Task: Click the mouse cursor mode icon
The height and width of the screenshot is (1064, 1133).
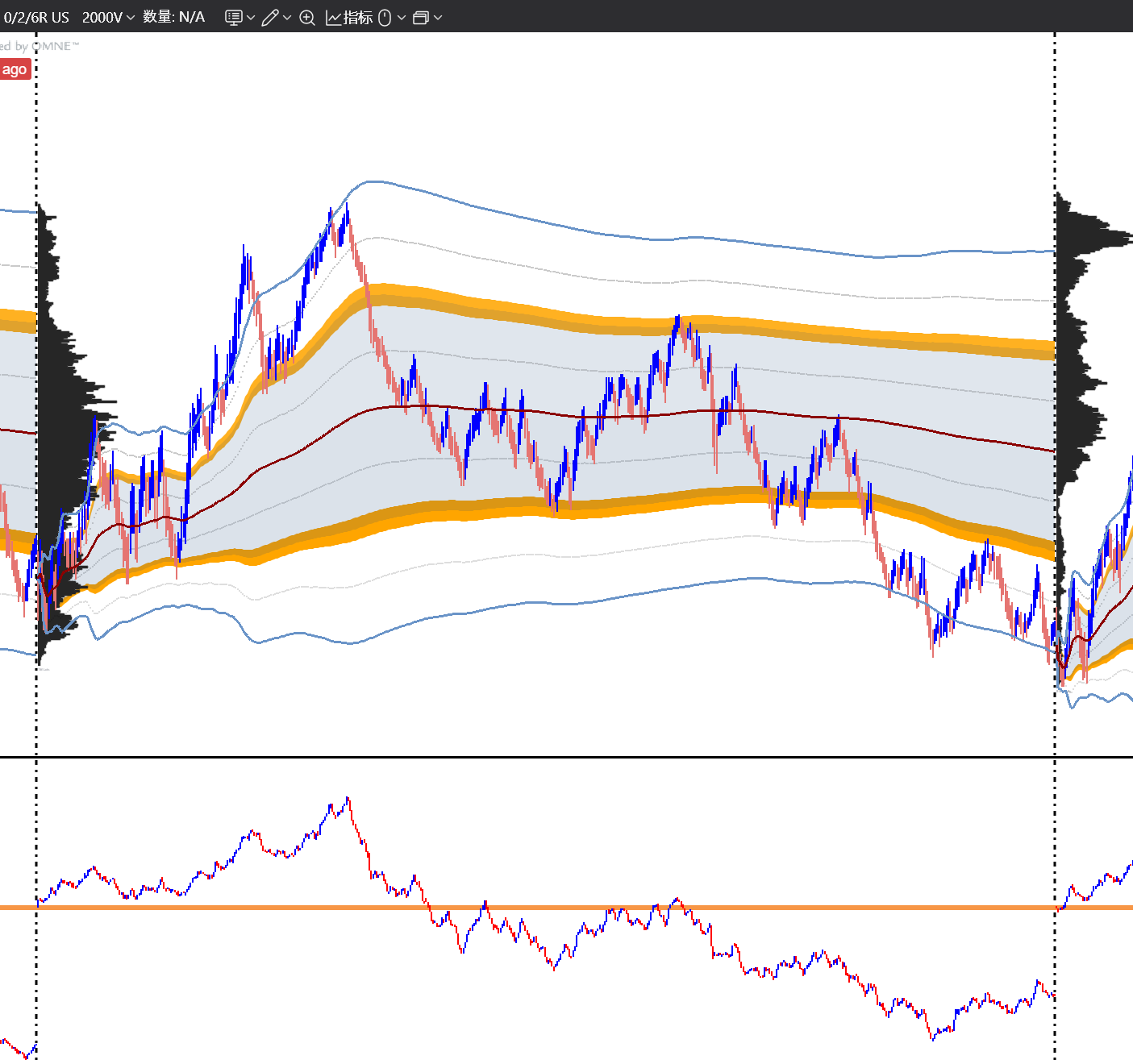Action: click(x=385, y=18)
